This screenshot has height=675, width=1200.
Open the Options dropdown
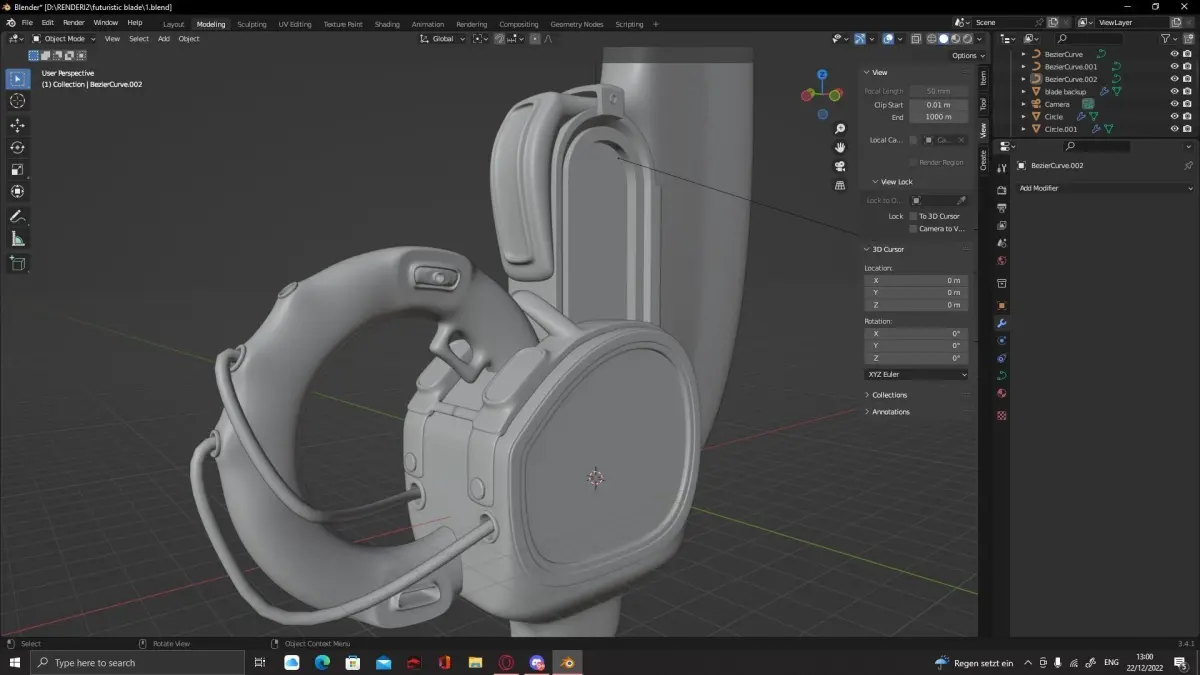tap(966, 56)
